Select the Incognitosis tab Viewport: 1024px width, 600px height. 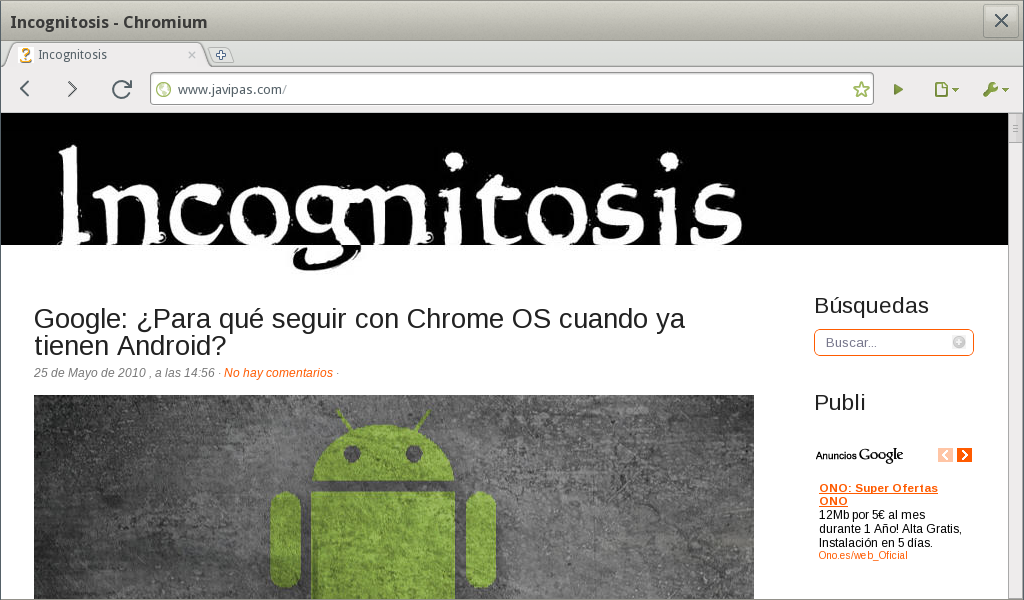point(106,55)
